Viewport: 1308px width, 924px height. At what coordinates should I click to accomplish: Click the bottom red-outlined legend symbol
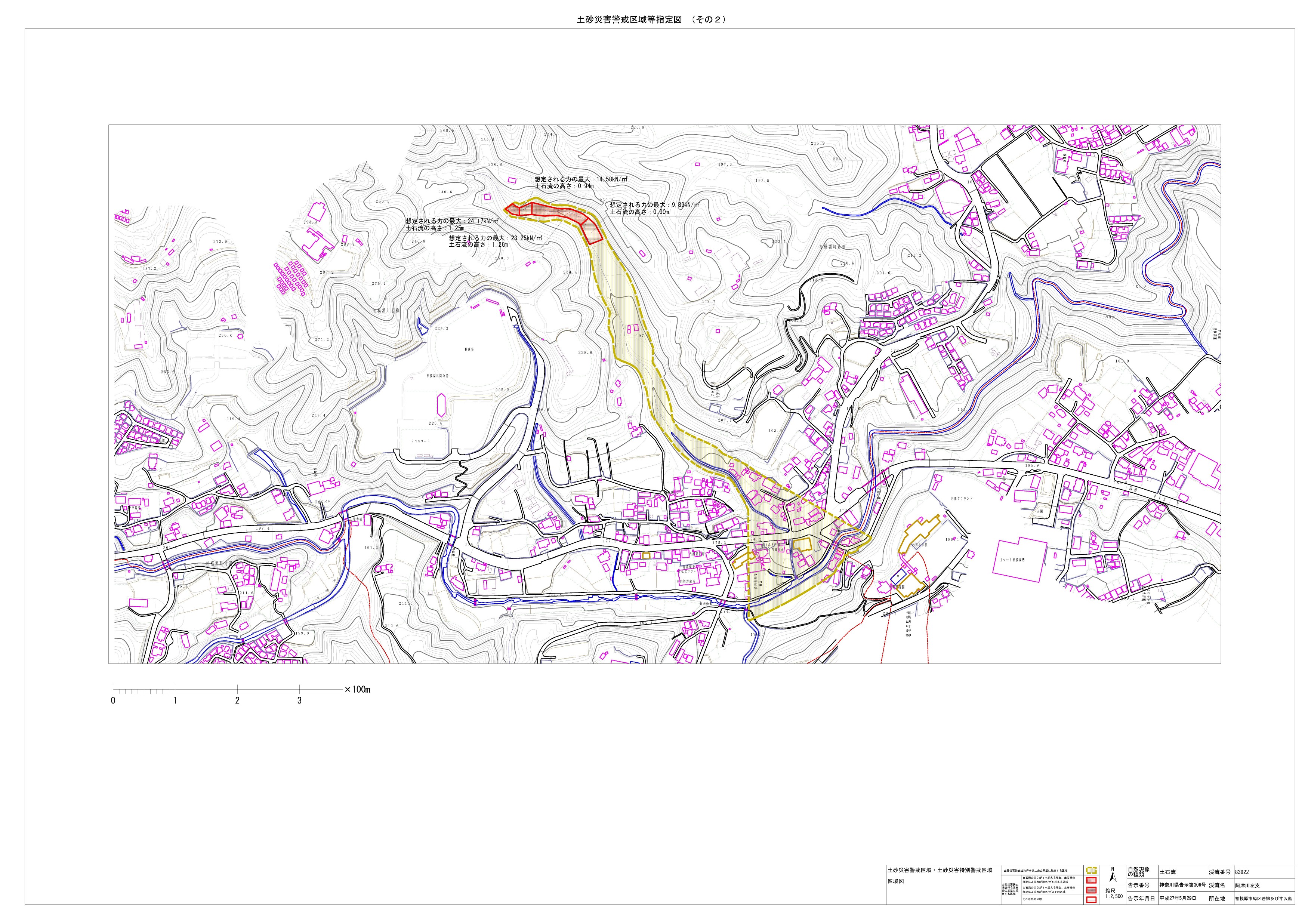click(1092, 899)
